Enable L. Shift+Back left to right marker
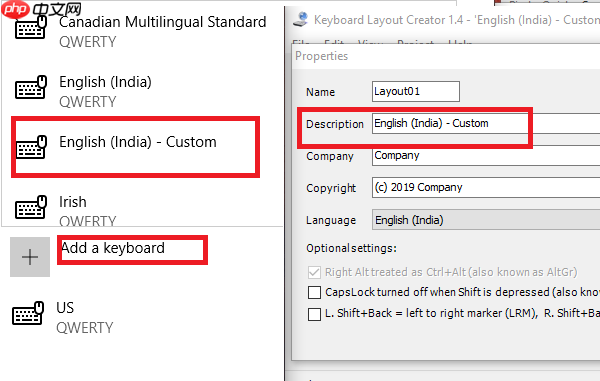600x381 pixels. point(314,314)
